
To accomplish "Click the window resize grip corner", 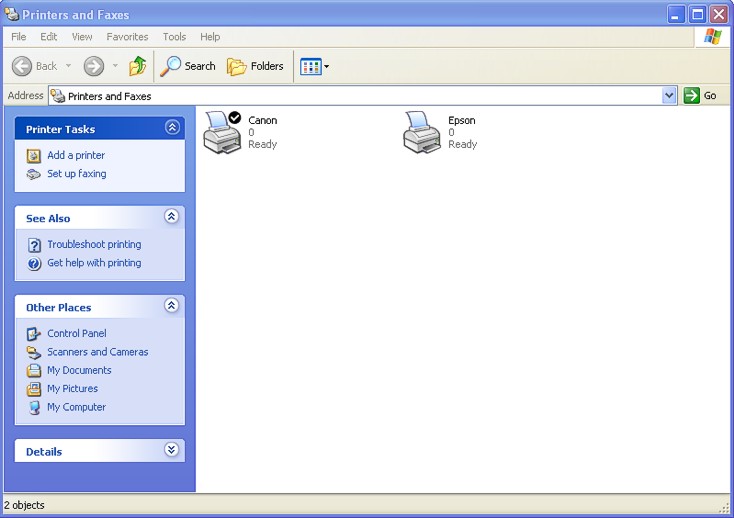I will (x=726, y=508).
